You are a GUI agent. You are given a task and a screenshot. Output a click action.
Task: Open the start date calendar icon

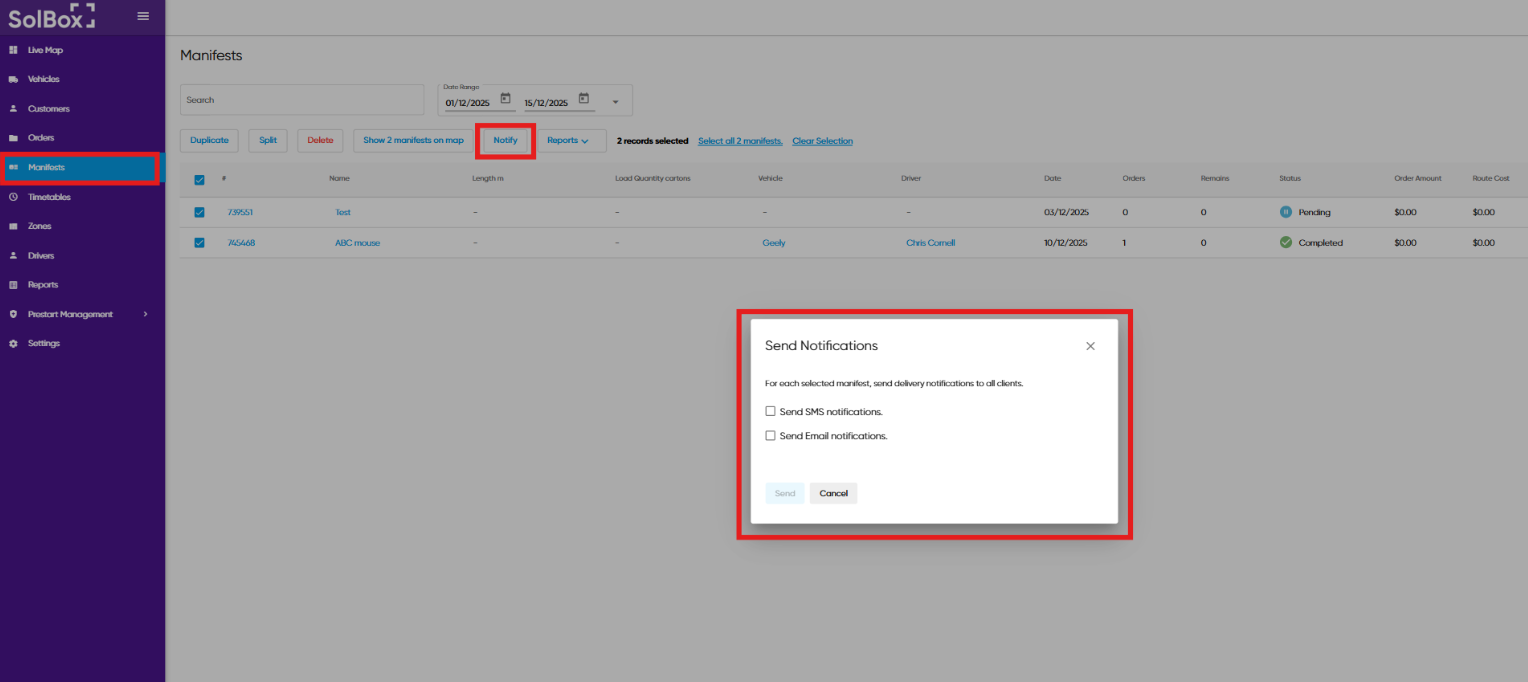pos(505,99)
